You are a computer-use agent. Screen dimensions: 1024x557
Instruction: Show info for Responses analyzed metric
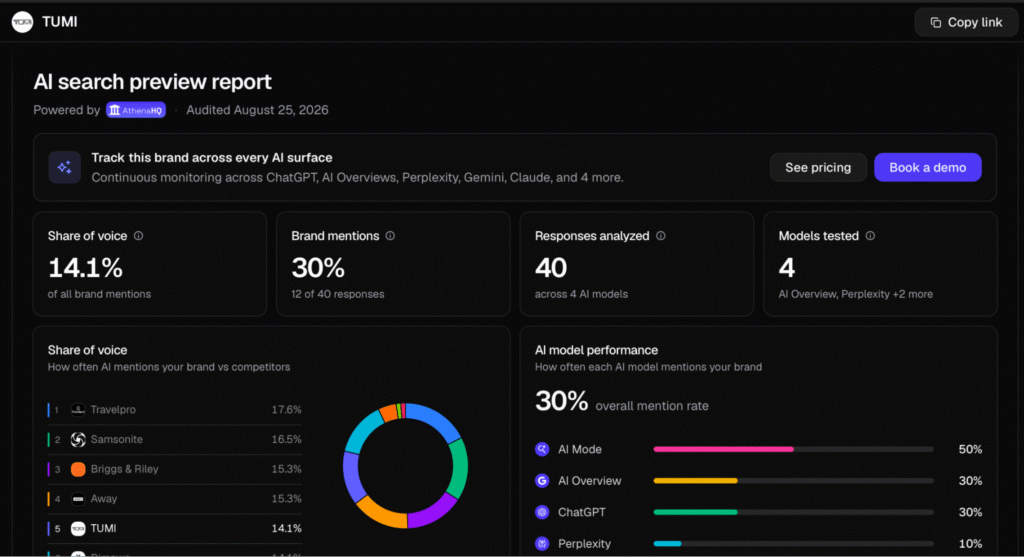[x=661, y=236]
